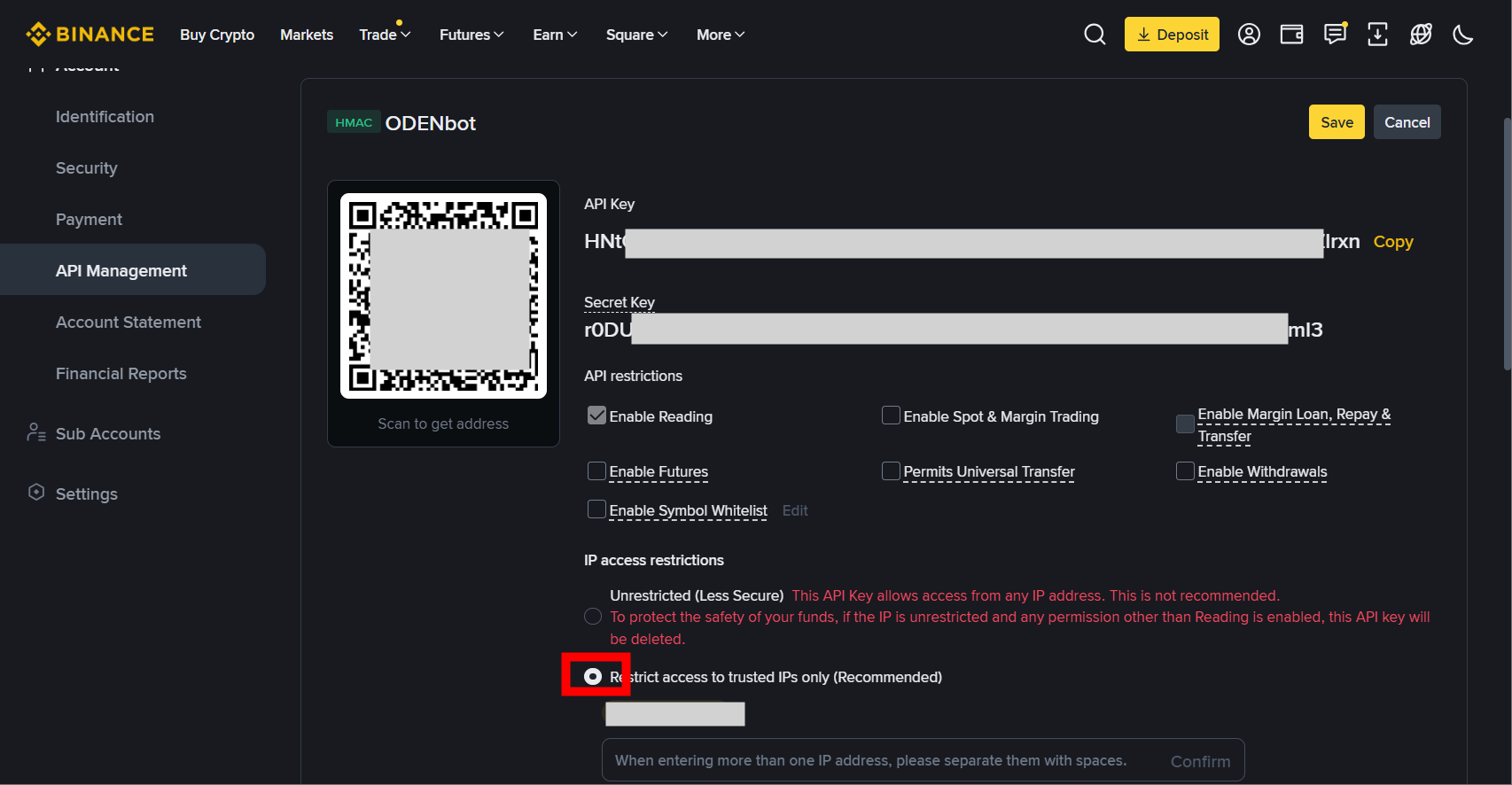Expand the Futures dropdown menu

click(472, 35)
